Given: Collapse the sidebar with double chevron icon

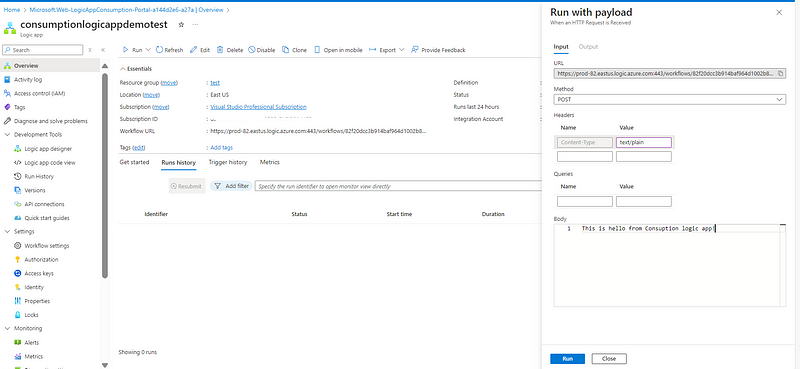Looking at the screenshot, I should (x=103, y=50).
